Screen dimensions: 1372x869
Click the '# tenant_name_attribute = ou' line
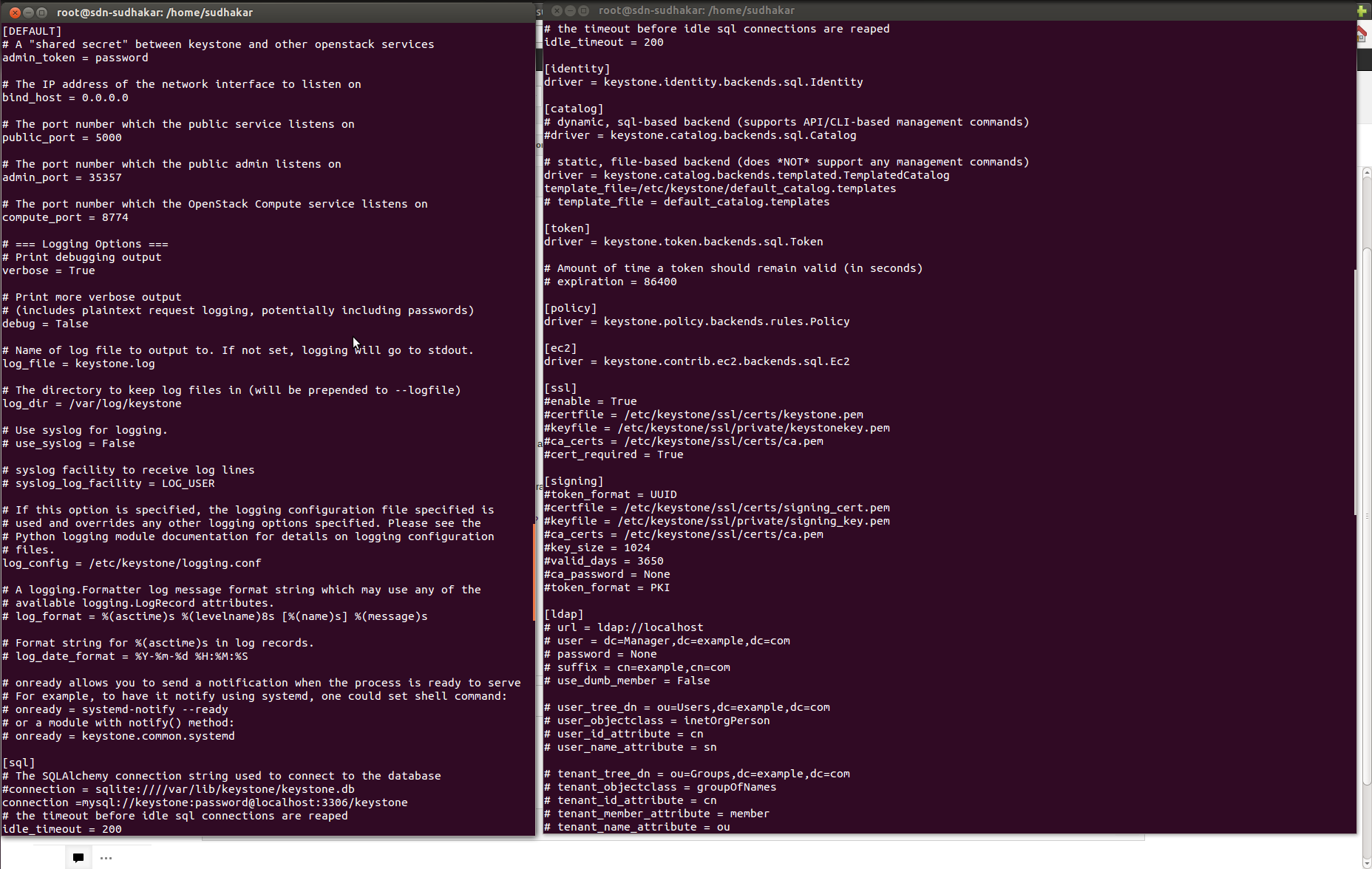tap(637, 827)
